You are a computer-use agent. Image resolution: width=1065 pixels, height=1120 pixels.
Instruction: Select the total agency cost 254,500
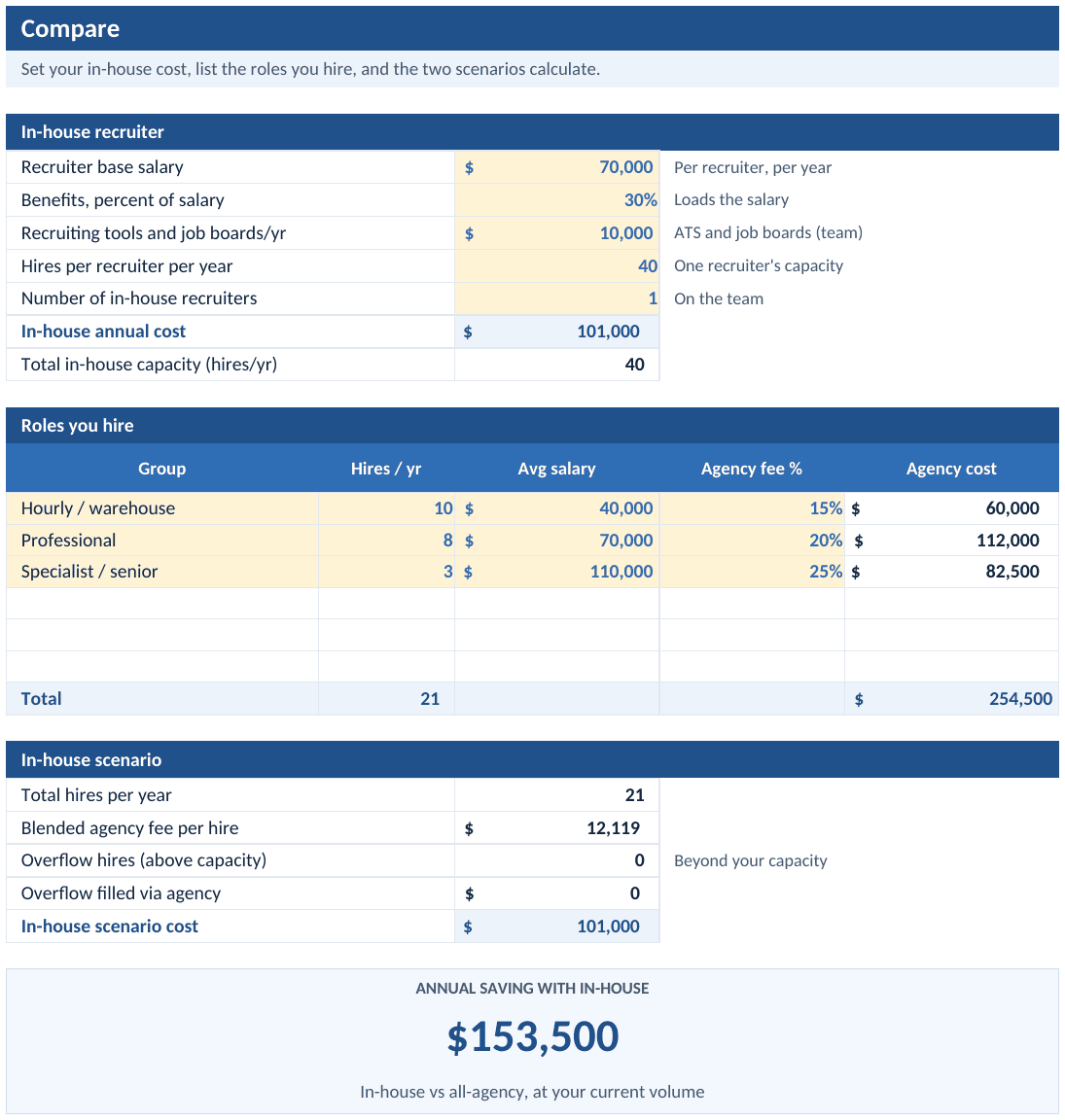tap(951, 699)
